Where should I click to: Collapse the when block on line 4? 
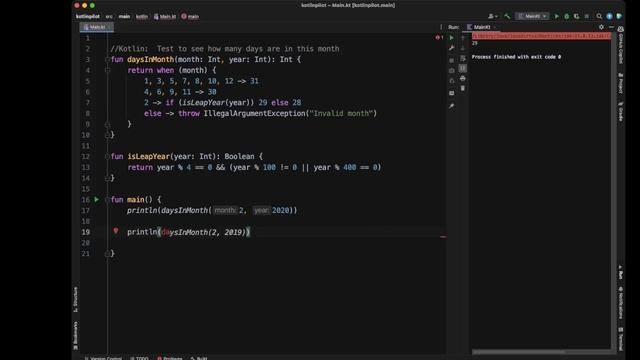pyautogui.click(x=108, y=70)
